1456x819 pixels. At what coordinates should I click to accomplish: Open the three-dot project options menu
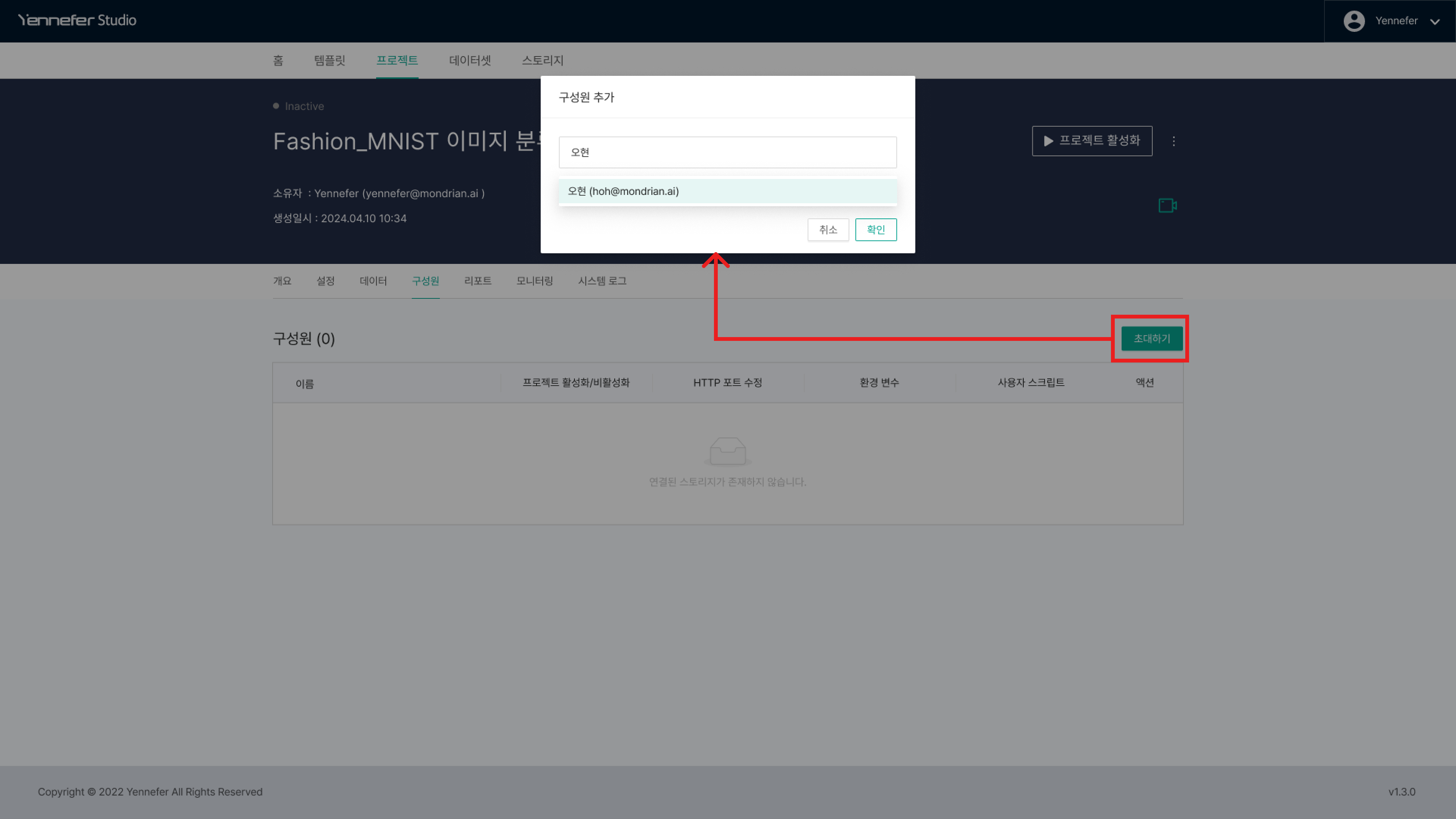coord(1174,141)
